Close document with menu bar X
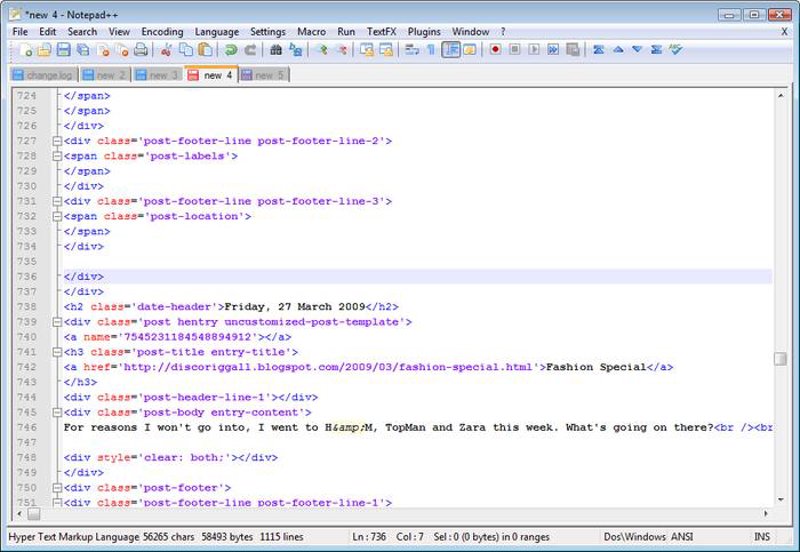 [x=784, y=32]
